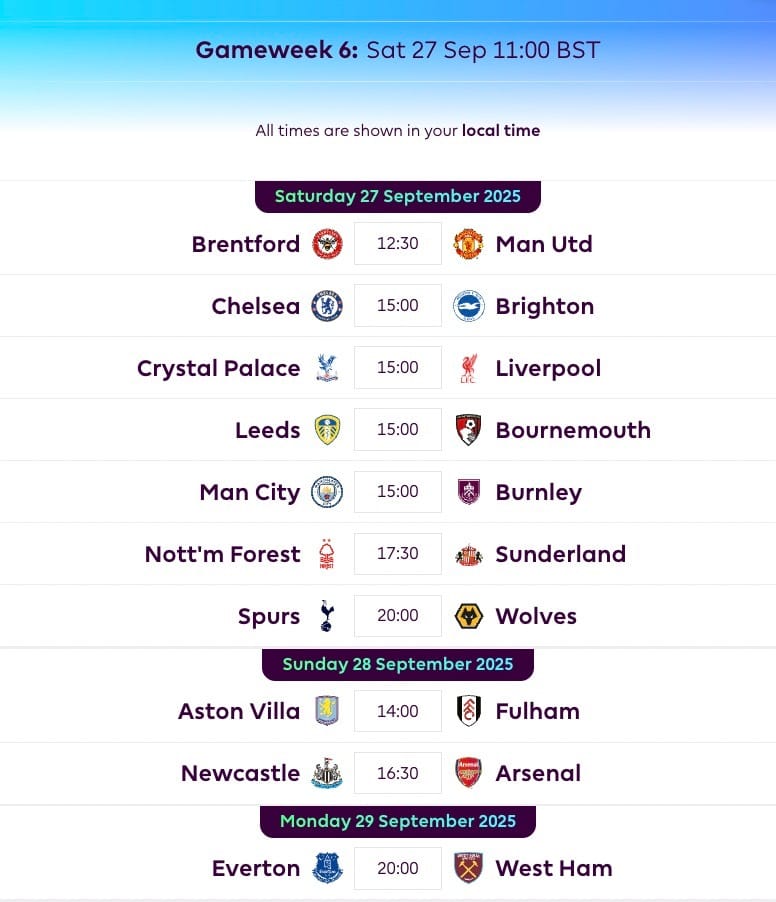
Task: Open the 12:30 Brentford kickoff time box
Action: pos(397,243)
